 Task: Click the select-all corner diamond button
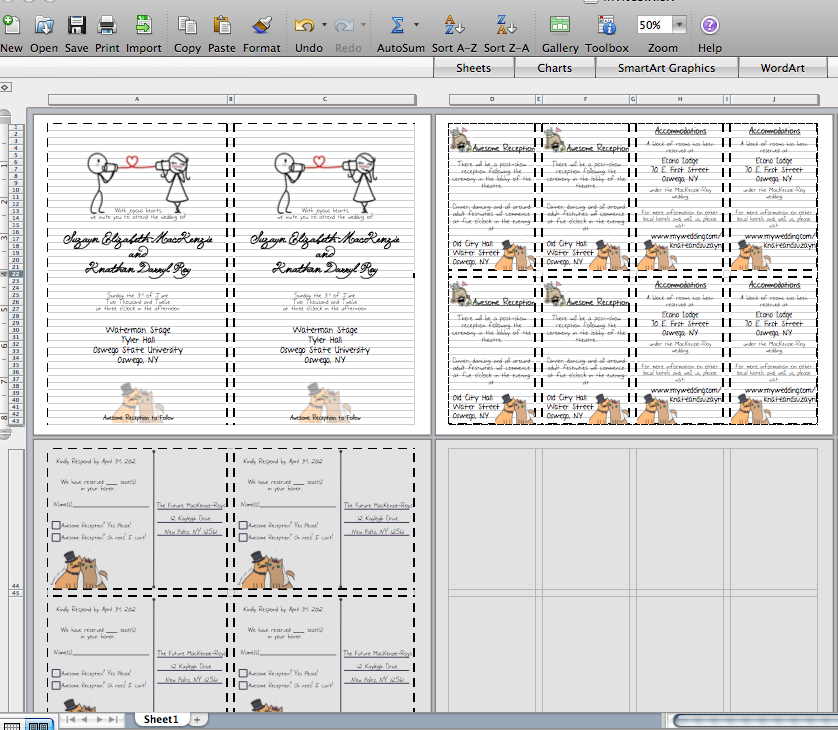point(5,87)
